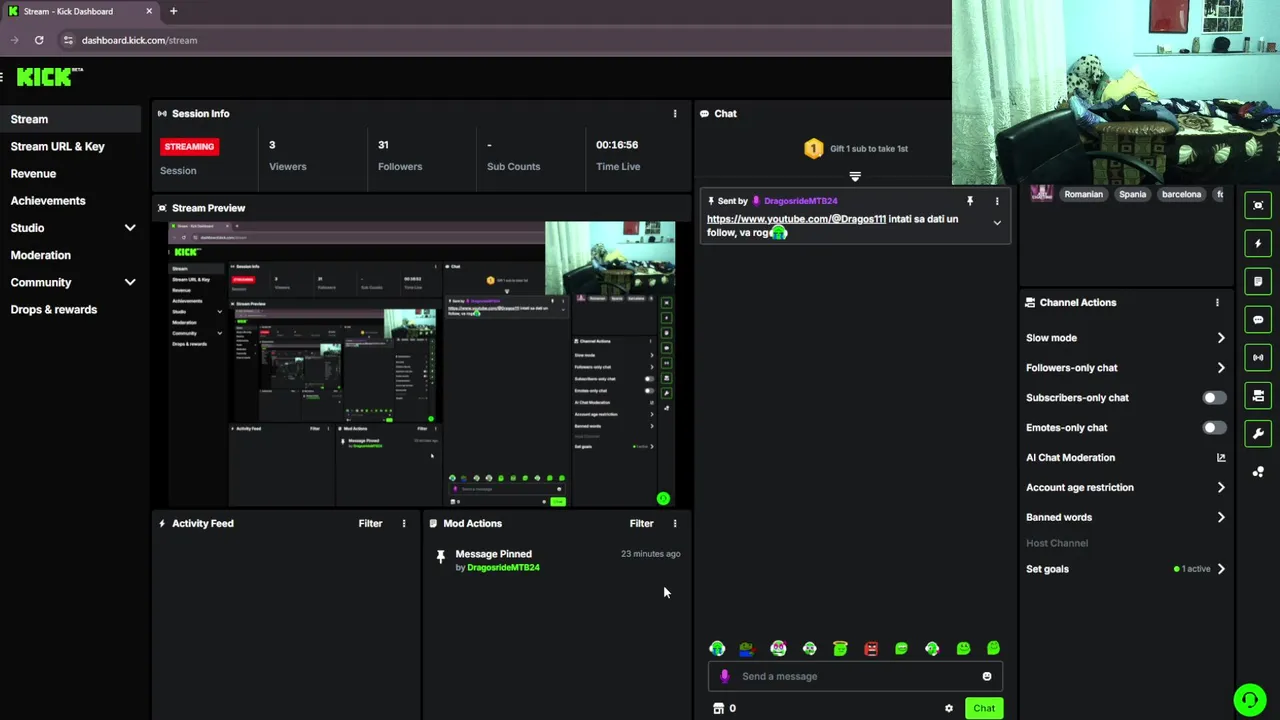This screenshot has height=720, width=1280.
Task: Open the Activity Feed three-dot menu
Action: click(404, 523)
